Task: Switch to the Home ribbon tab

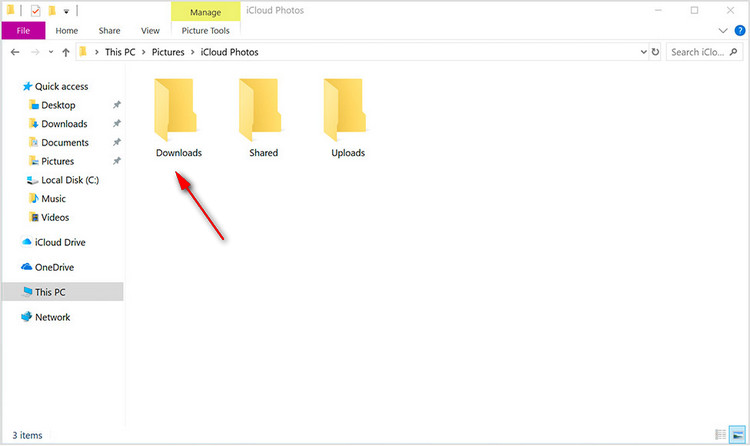Action: click(66, 31)
